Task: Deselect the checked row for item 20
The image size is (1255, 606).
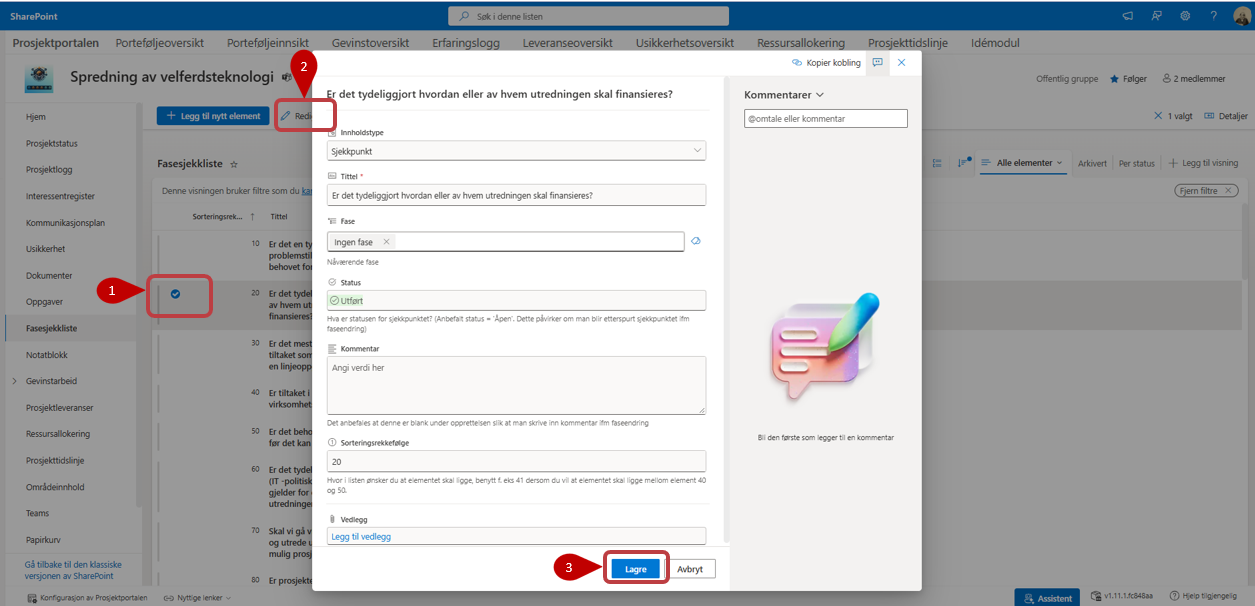Action: (175, 293)
